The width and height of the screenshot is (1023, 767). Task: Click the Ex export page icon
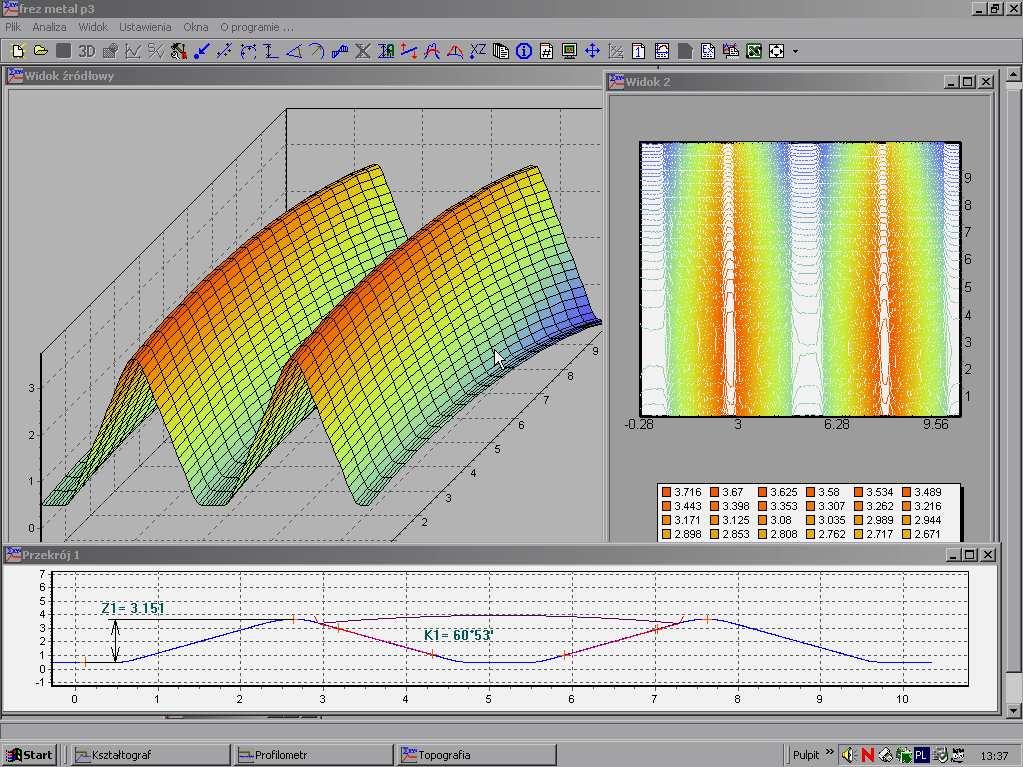pos(708,51)
